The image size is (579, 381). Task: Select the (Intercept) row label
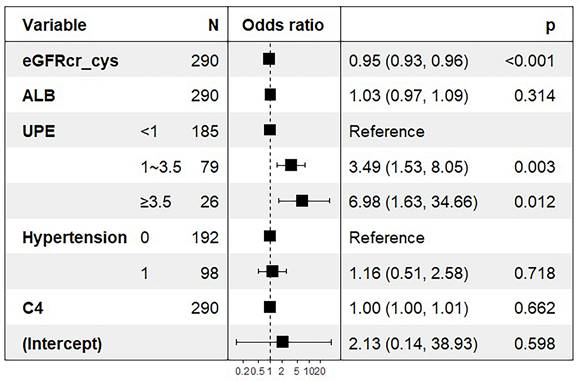(x=62, y=344)
